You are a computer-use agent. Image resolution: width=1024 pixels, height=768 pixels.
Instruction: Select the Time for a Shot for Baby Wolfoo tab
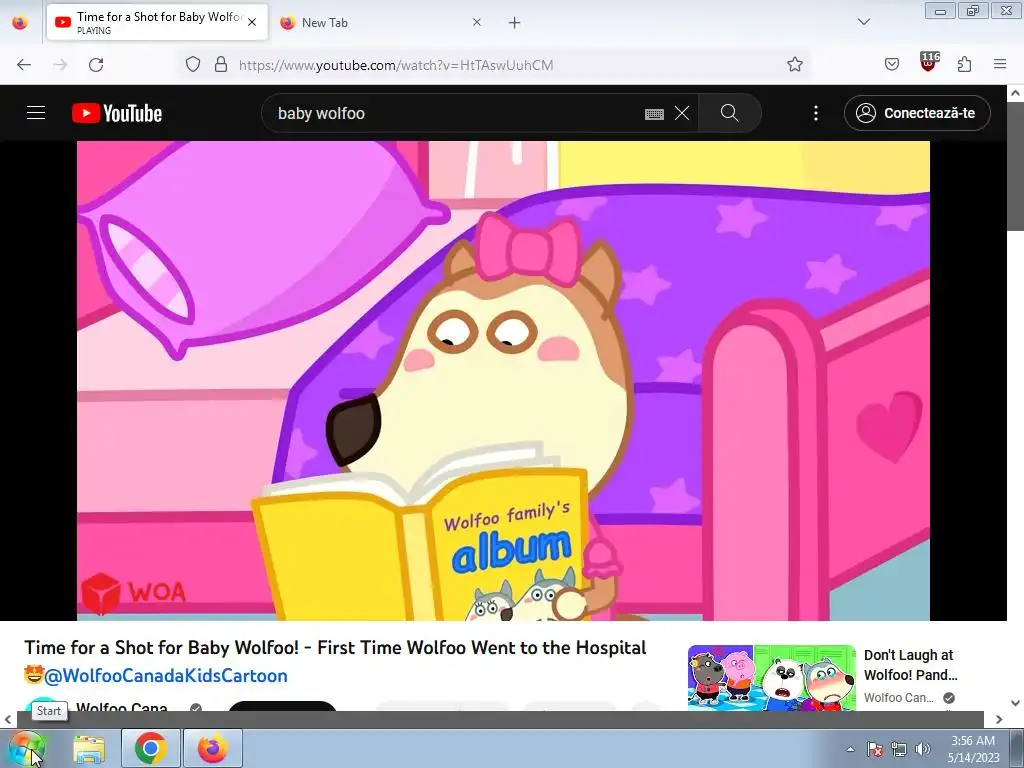[157, 23]
